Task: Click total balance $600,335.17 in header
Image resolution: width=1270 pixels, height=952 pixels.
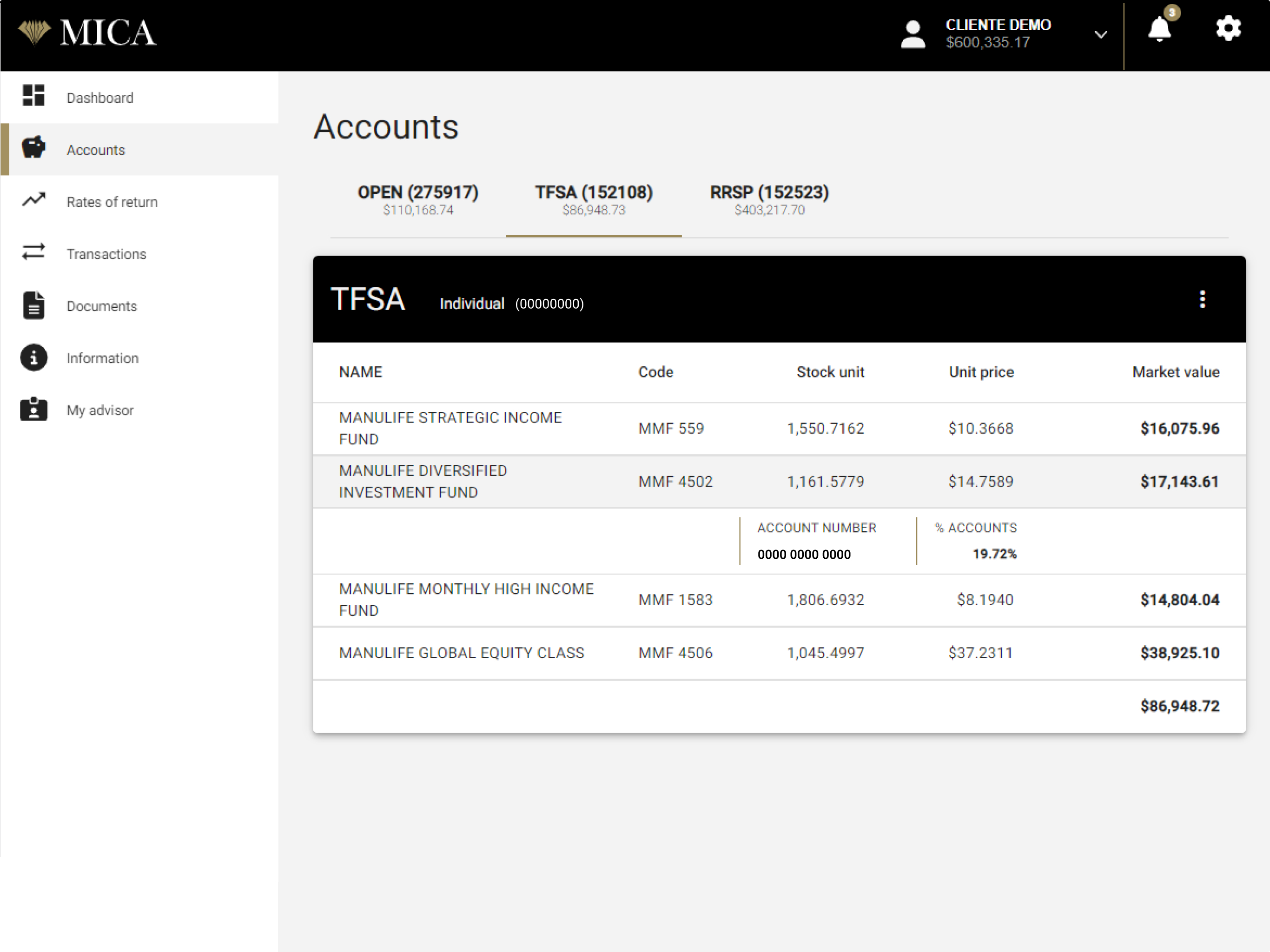Action: coord(988,42)
